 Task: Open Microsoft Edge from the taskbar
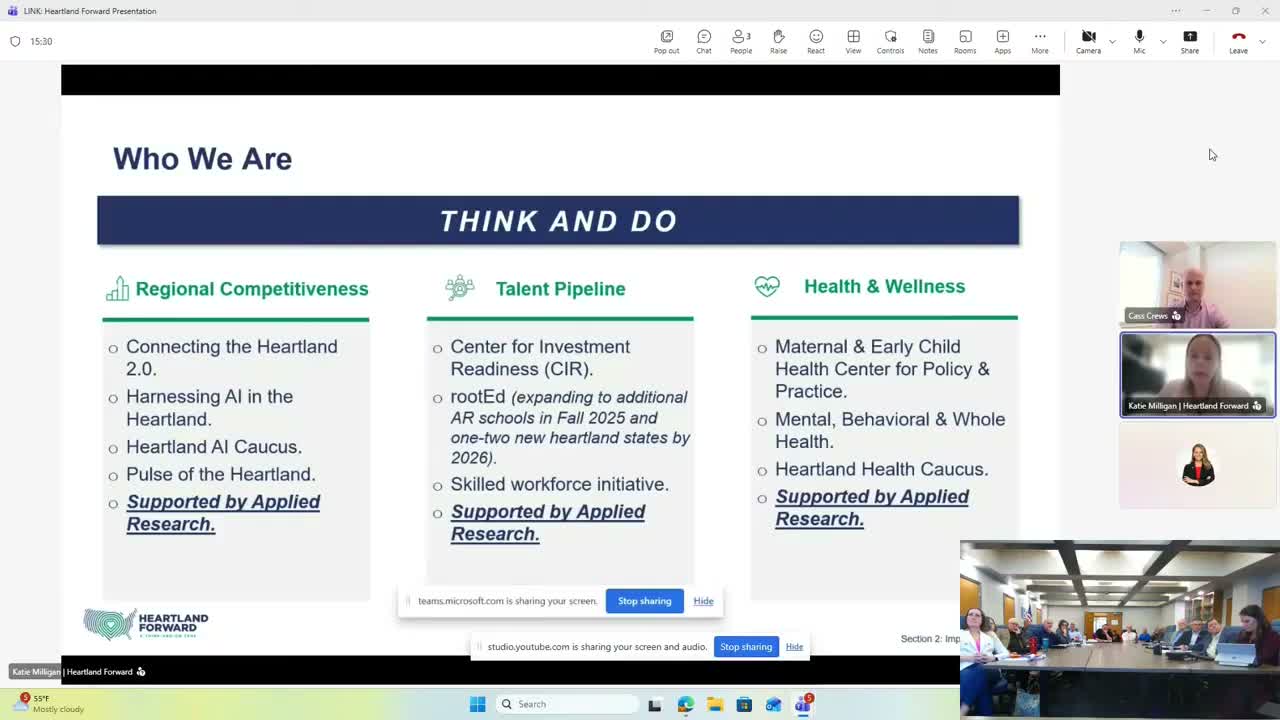(x=685, y=704)
